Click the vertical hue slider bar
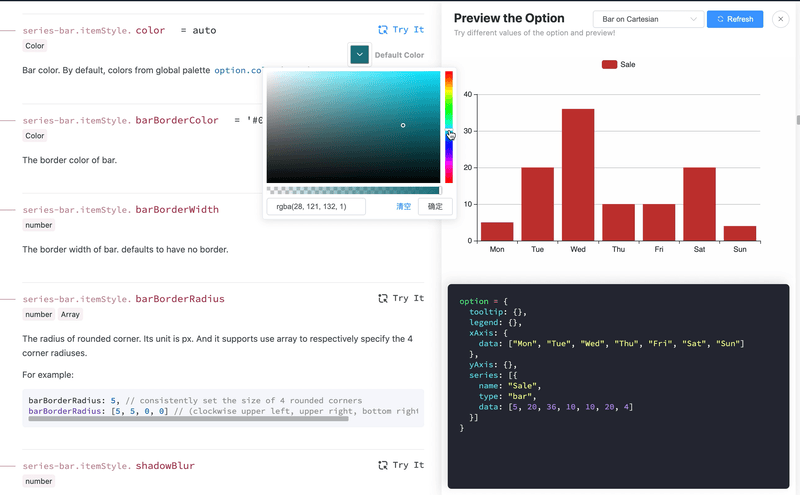This screenshot has width=800, height=495. coord(448,127)
